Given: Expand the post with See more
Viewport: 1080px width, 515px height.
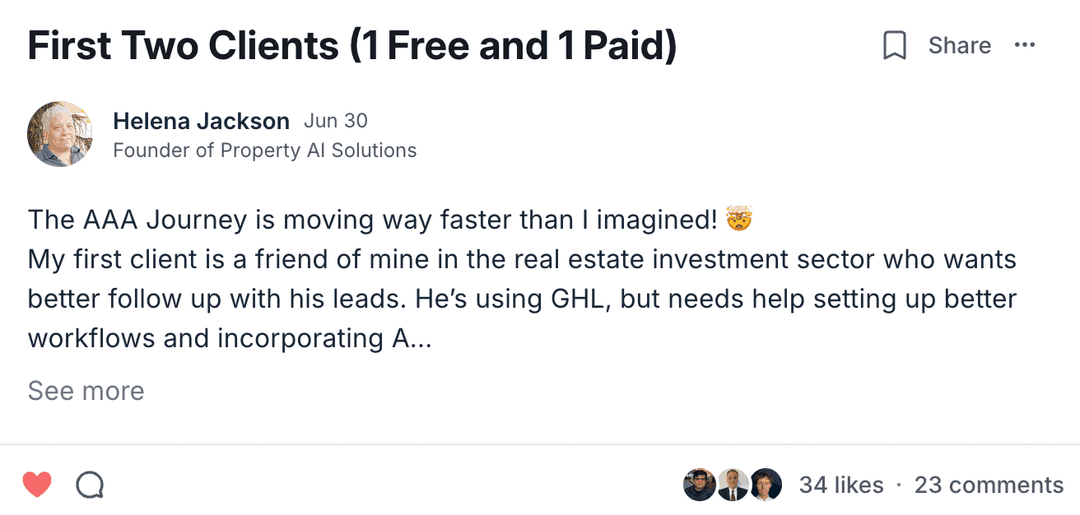Looking at the screenshot, I should (x=86, y=391).
